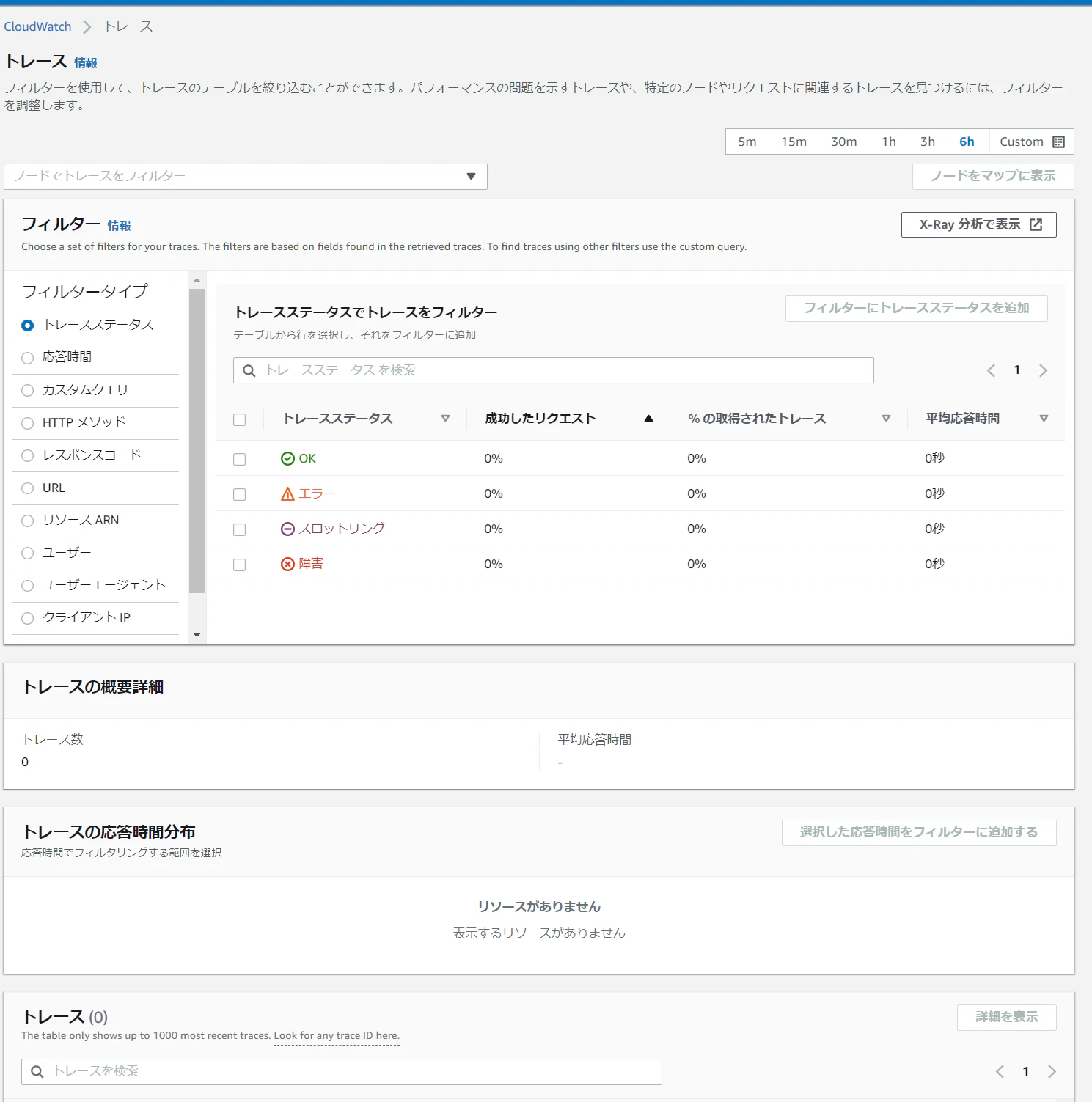This screenshot has height=1102, width=1092.
Task: Click the トレースステータス を検索 field
Action: coord(554,370)
